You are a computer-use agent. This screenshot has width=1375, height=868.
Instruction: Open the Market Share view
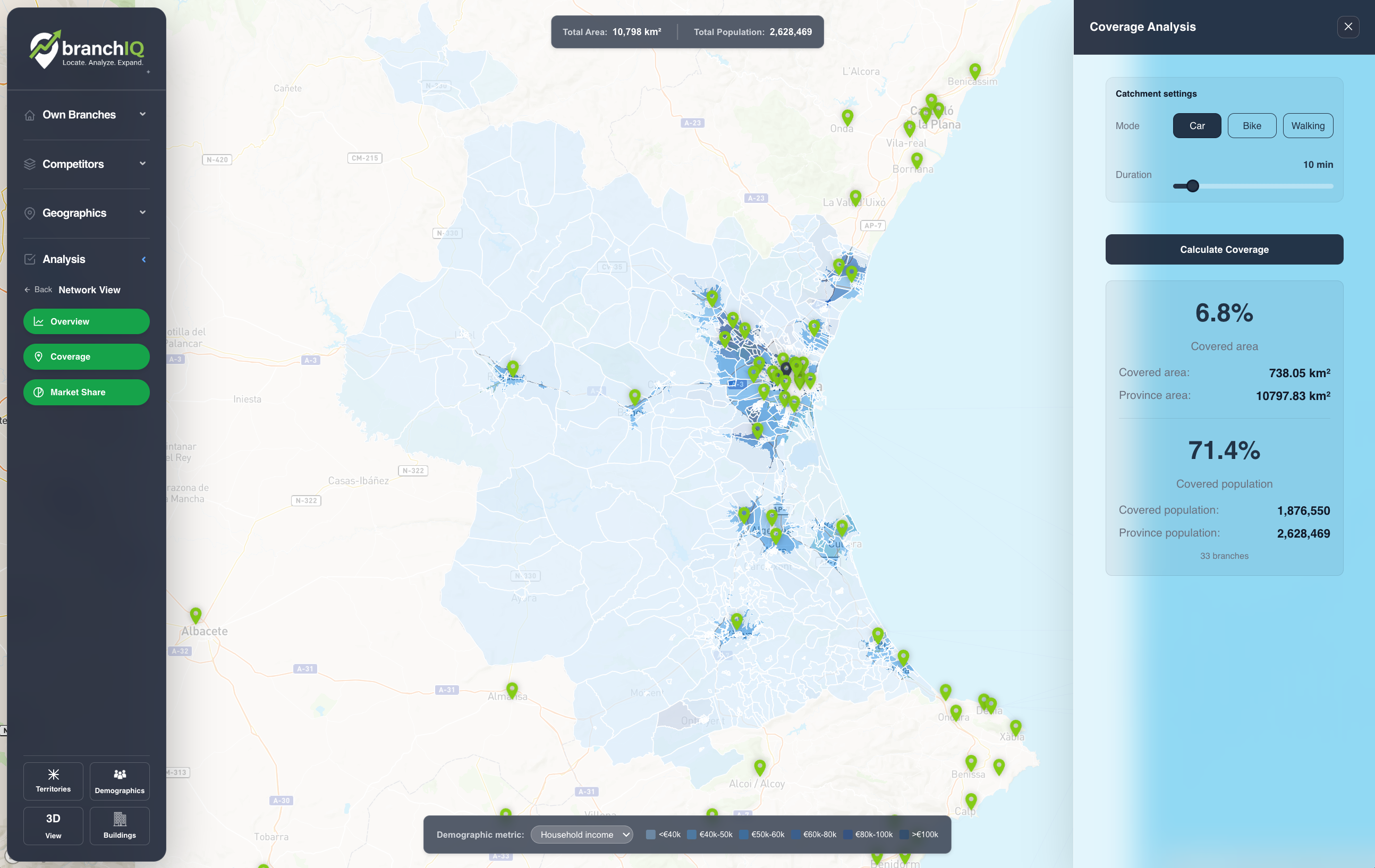[x=86, y=393]
